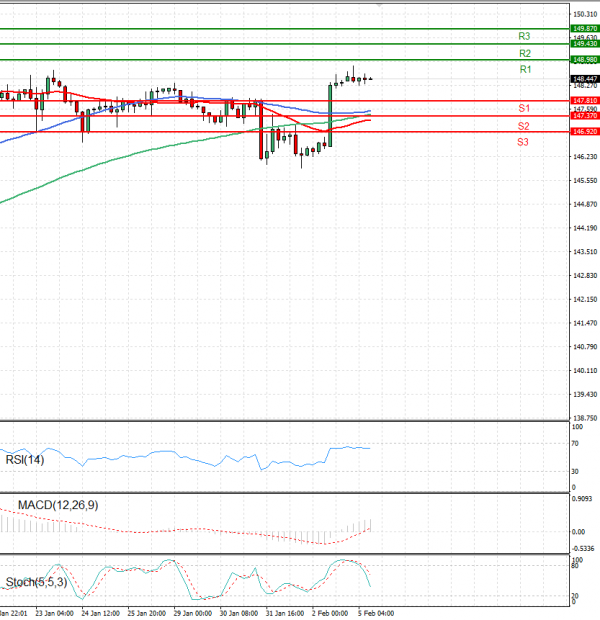
Task: Select the 146.920 support price tag
Action: (585, 132)
